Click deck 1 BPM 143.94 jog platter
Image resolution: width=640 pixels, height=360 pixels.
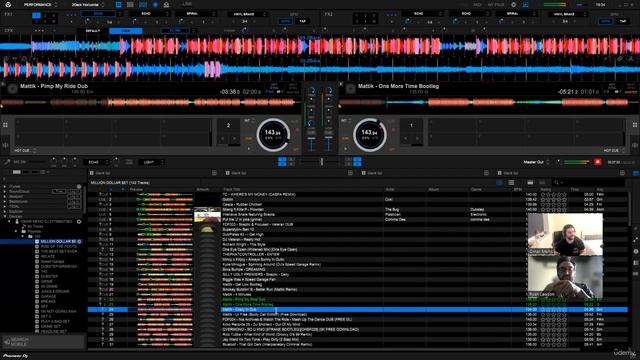pyautogui.click(x=273, y=135)
